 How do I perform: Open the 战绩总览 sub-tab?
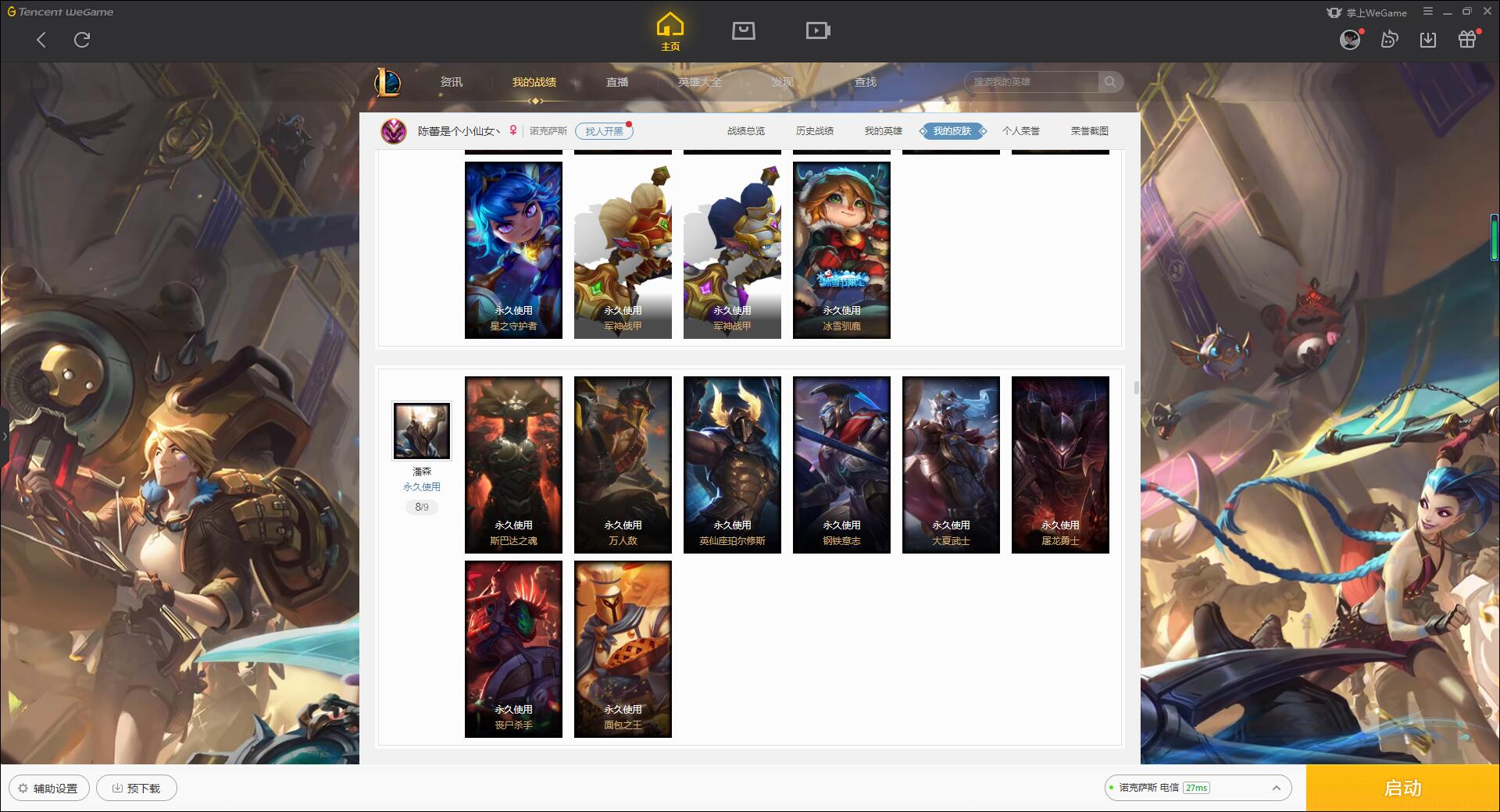point(746,131)
